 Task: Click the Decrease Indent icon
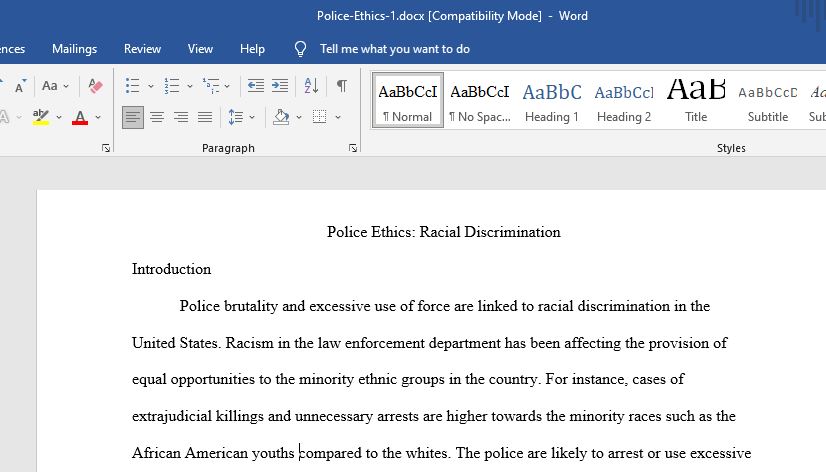pos(255,85)
